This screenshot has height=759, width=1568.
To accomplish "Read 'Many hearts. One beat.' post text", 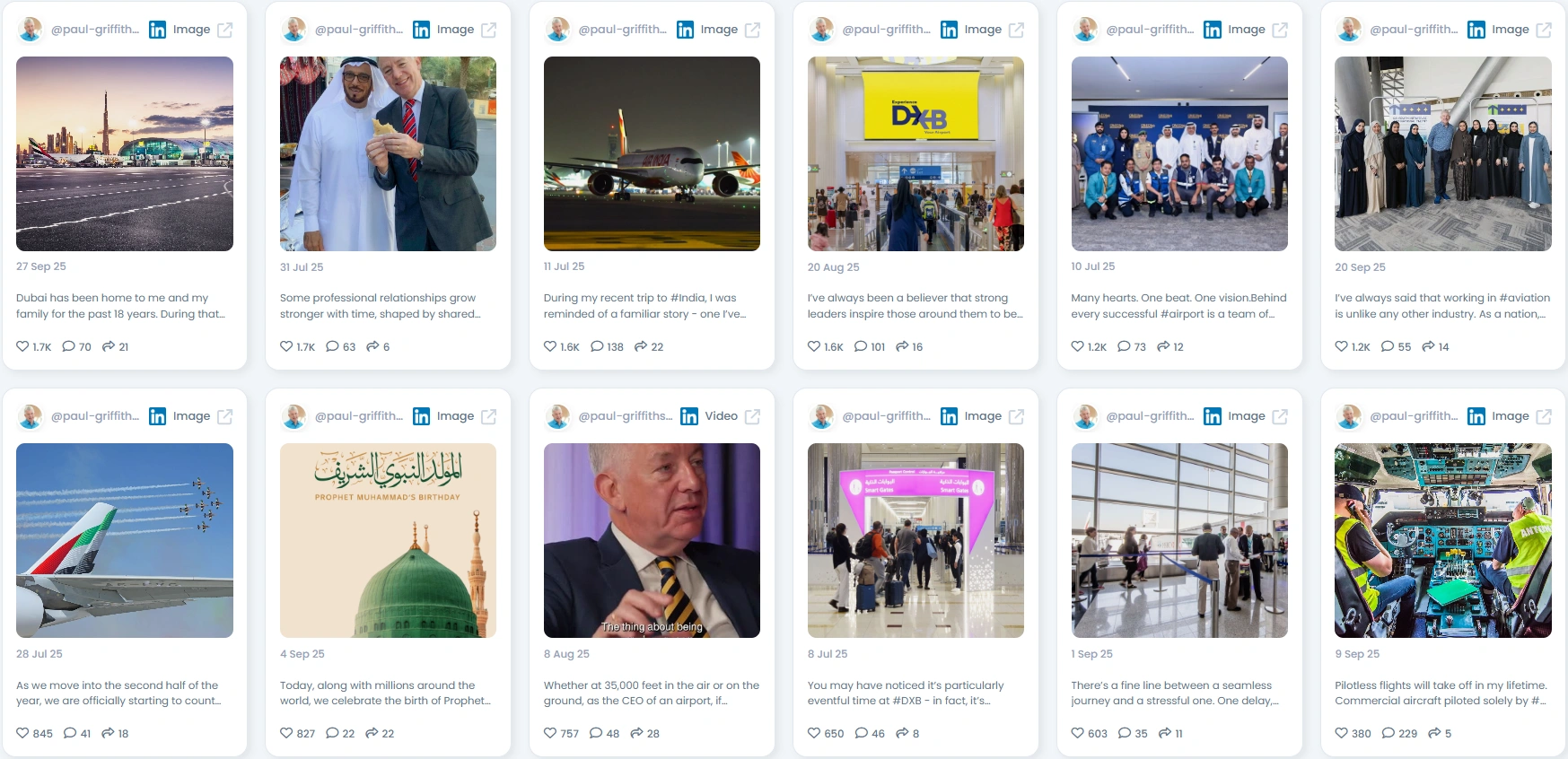I will [x=1178, y=306].
